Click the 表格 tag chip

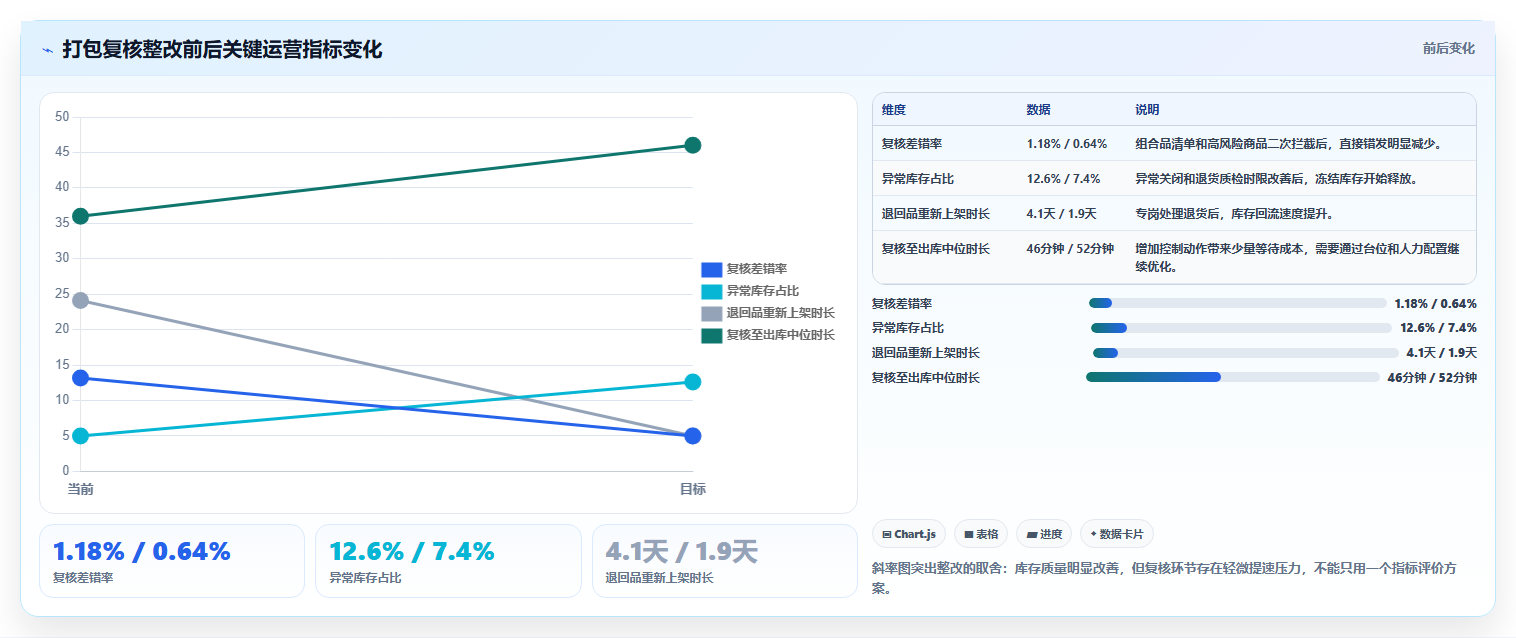click(x=981, y=534)
